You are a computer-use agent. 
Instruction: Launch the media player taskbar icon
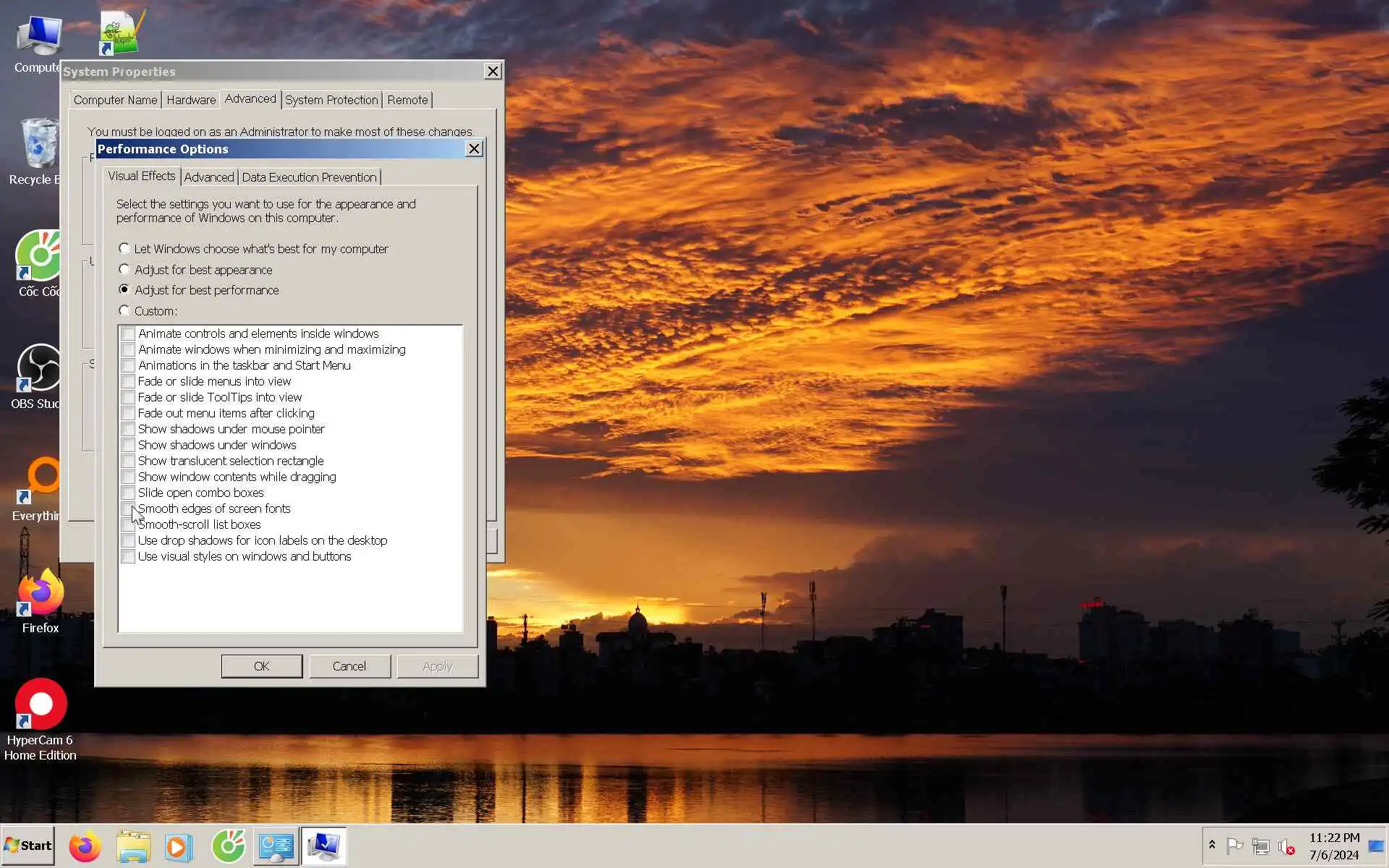coord(178,846)
